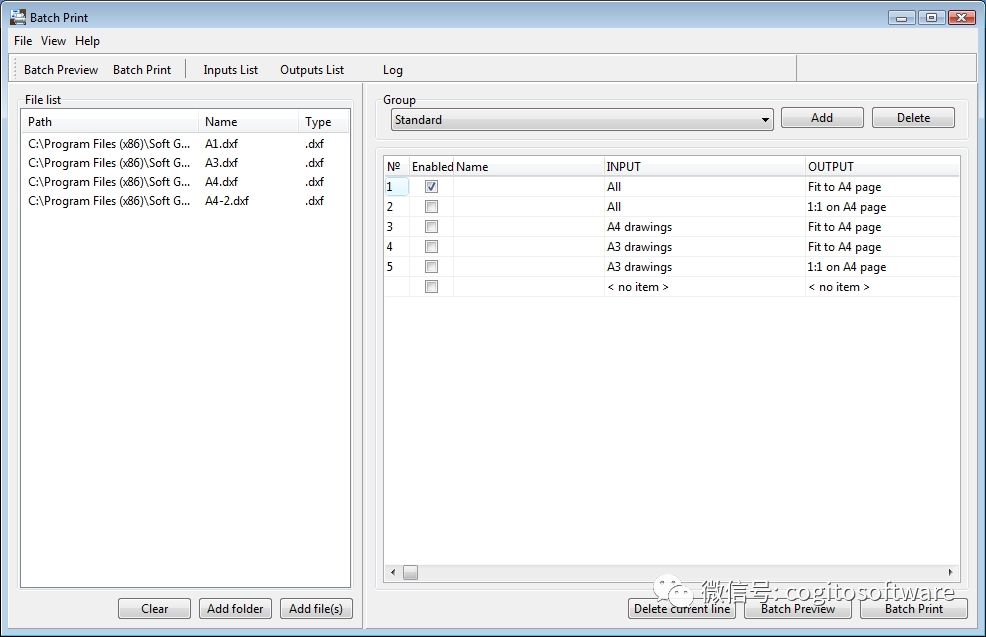Sort file list by Type column header

[x=323, y=122]
